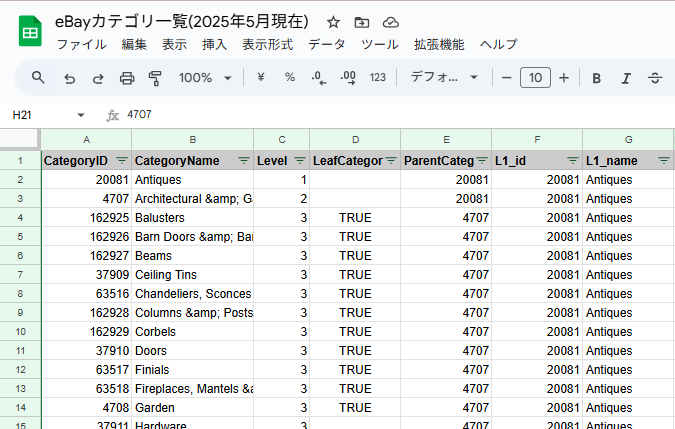Star this spreadsheet document
The image size is (675, 429).
333,22
